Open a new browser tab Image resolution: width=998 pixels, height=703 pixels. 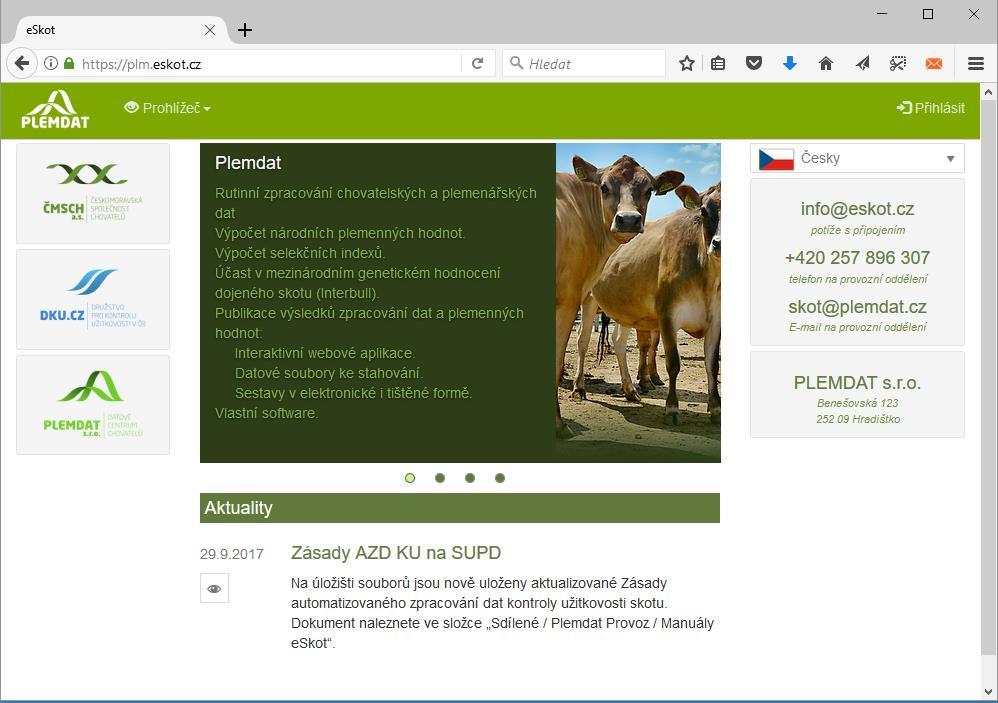(x=245, y=30)
